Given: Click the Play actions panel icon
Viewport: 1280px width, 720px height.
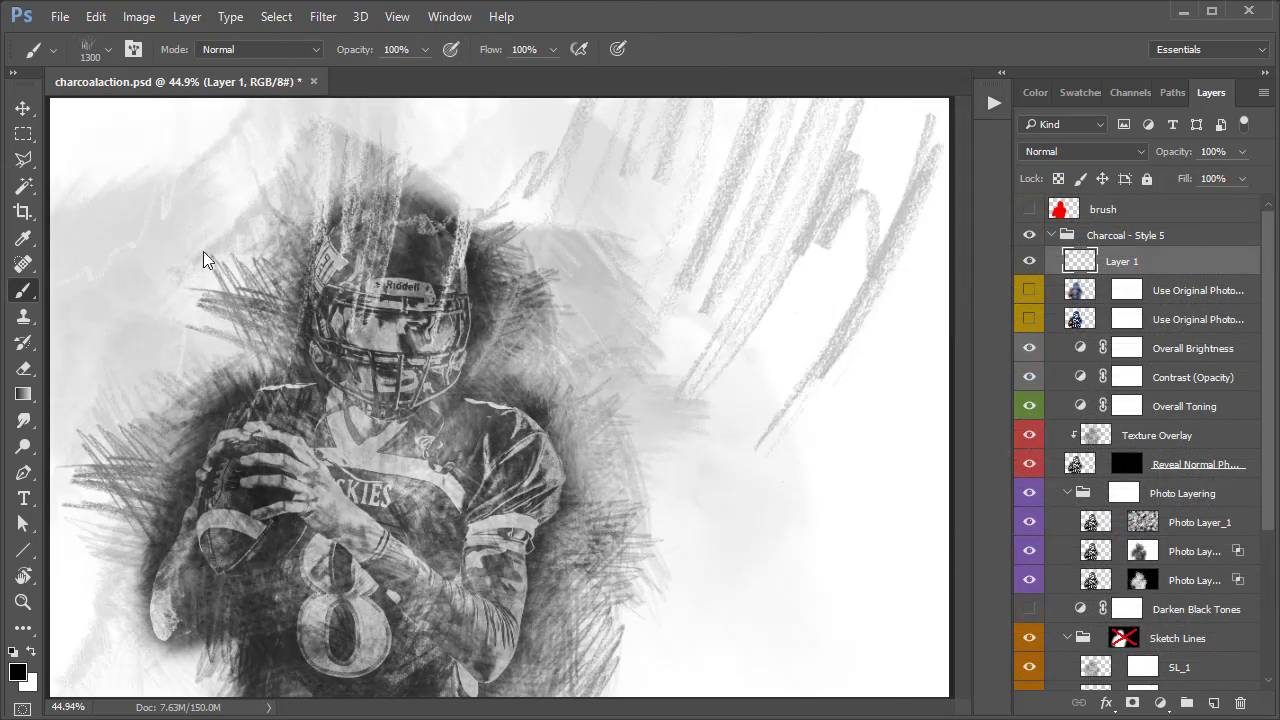Looking at the screenshot, I should 994,103.
